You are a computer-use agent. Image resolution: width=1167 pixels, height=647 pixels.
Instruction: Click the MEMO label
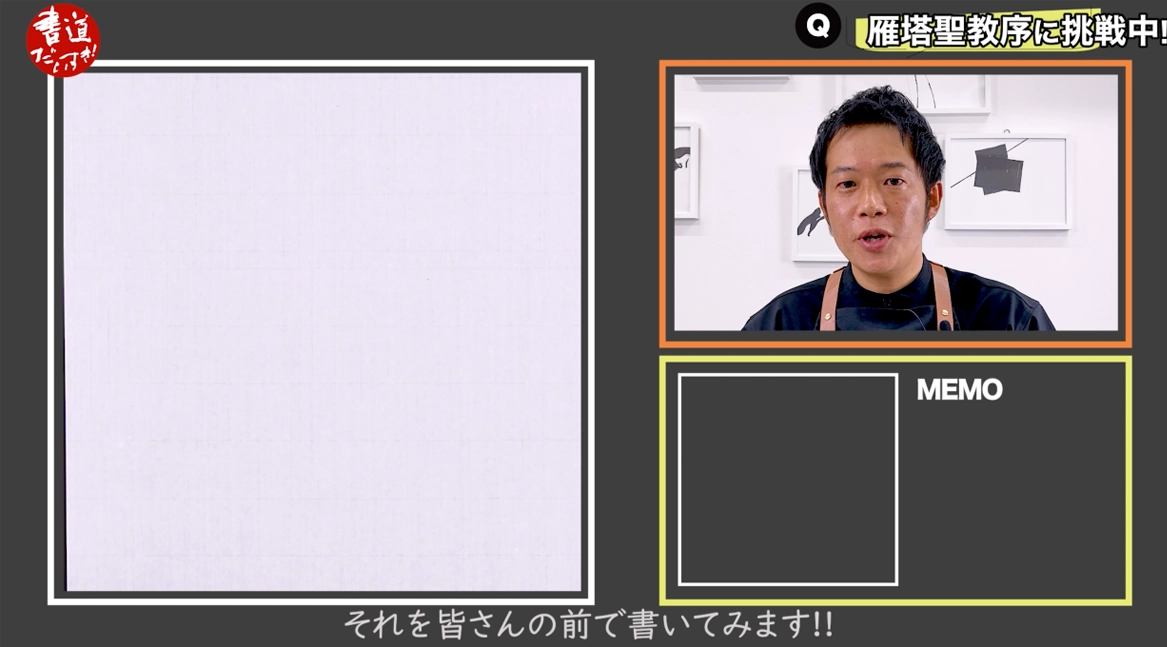959,390
